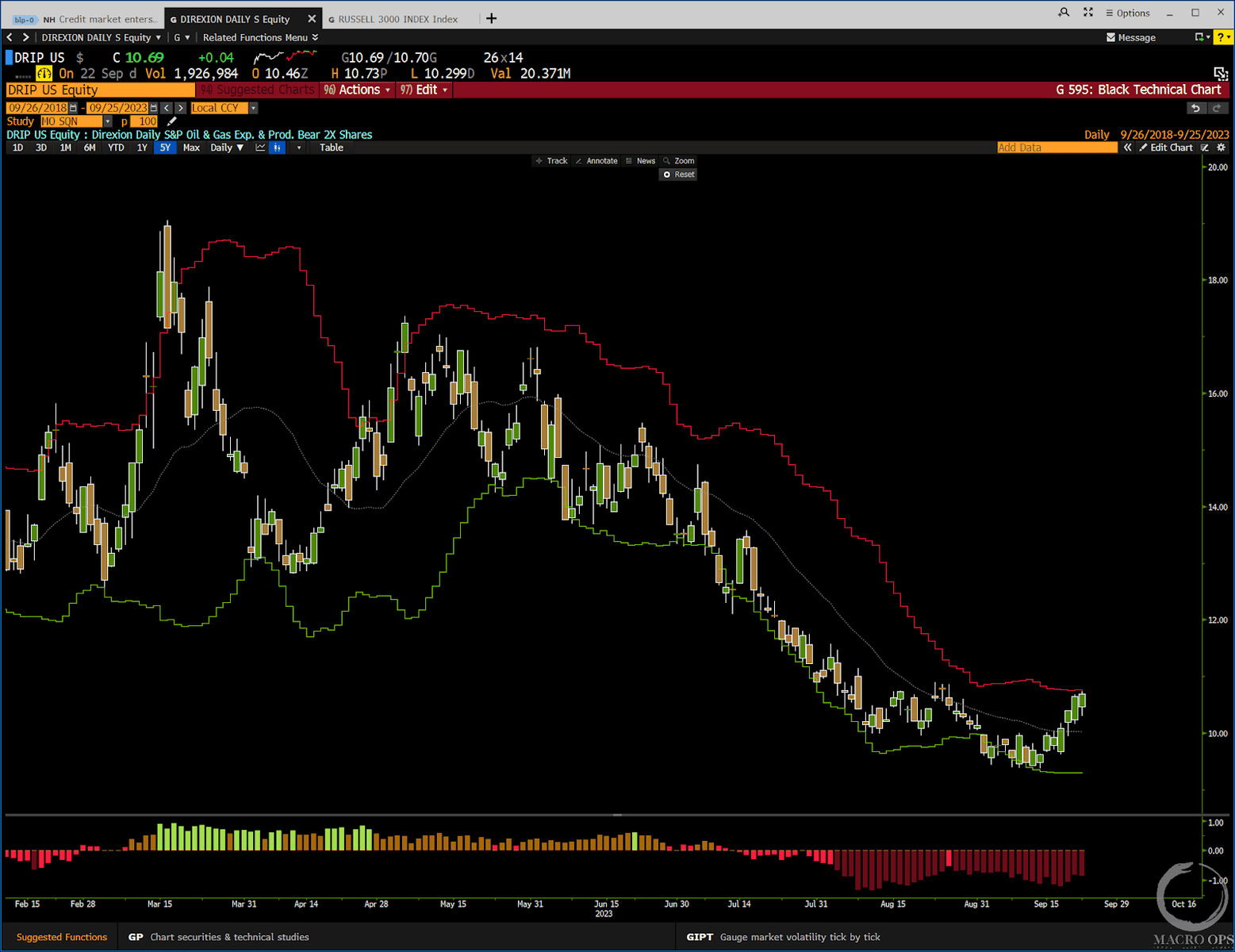Shift date range backward with left arrow
This screenshot has height=952, width=1235.
click(166, 108)
